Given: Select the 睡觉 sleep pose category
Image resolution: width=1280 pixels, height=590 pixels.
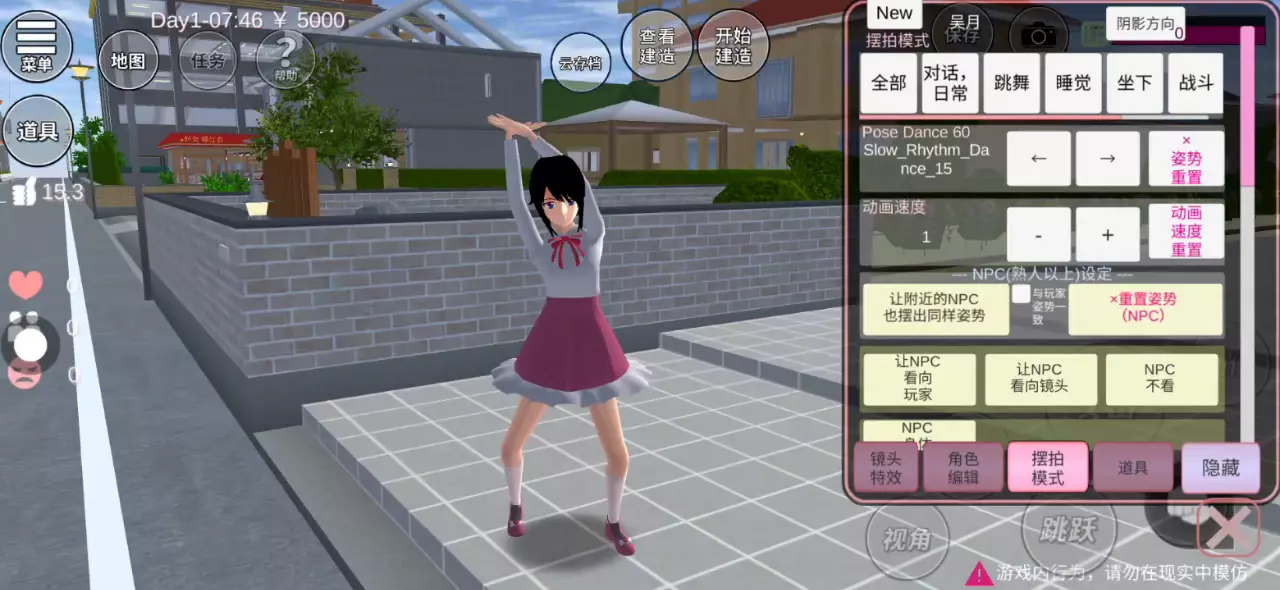Looking at the screenshot, I should coord(1073,83).
